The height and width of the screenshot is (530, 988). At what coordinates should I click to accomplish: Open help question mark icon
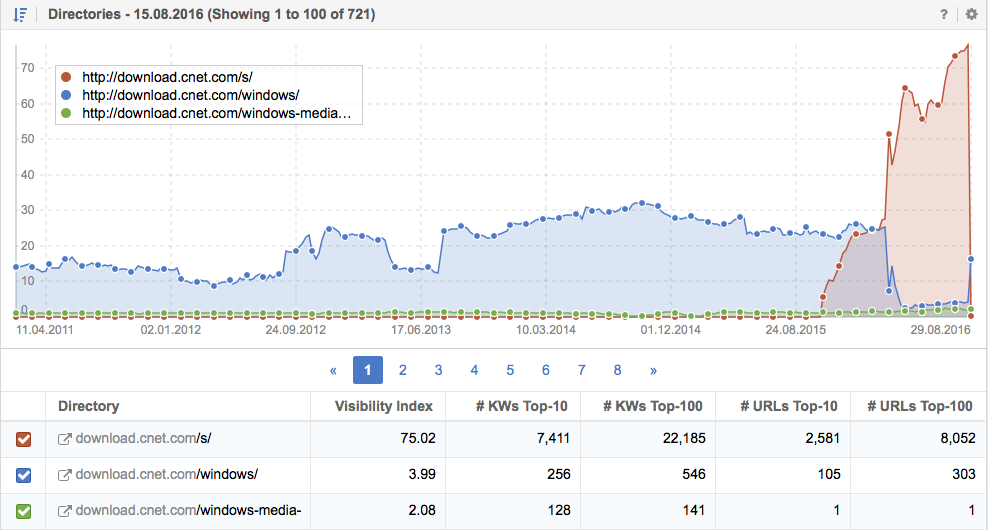coord(943,14)
